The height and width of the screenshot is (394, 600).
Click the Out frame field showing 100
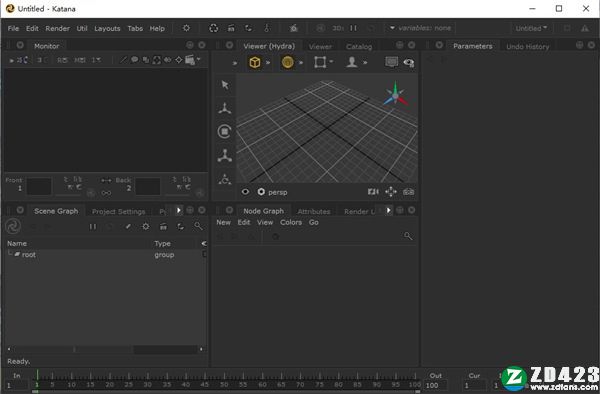(435, 385)
